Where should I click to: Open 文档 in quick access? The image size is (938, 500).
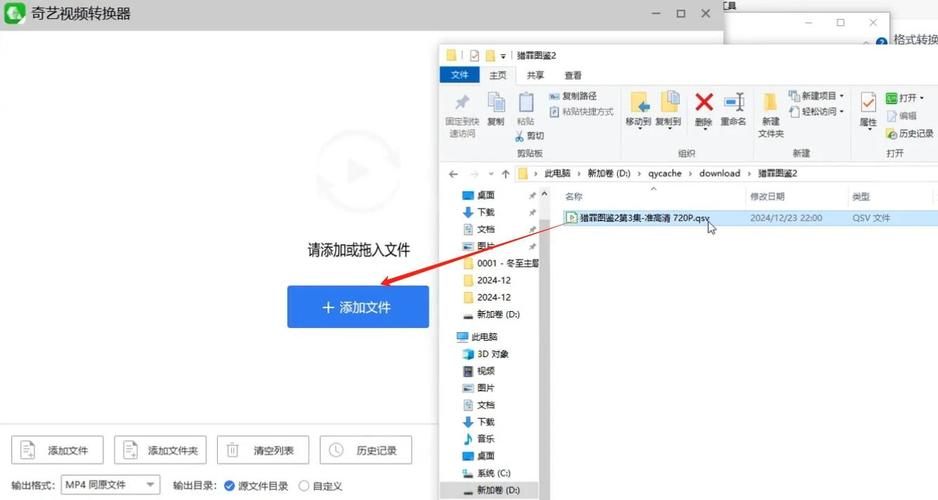click(x=486, y=229)
